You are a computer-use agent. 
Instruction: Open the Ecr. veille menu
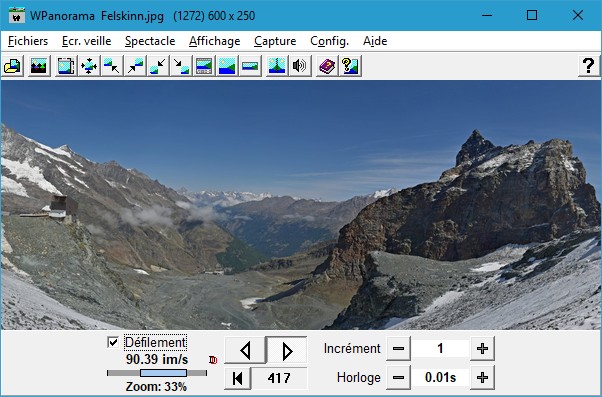[86, 41]
